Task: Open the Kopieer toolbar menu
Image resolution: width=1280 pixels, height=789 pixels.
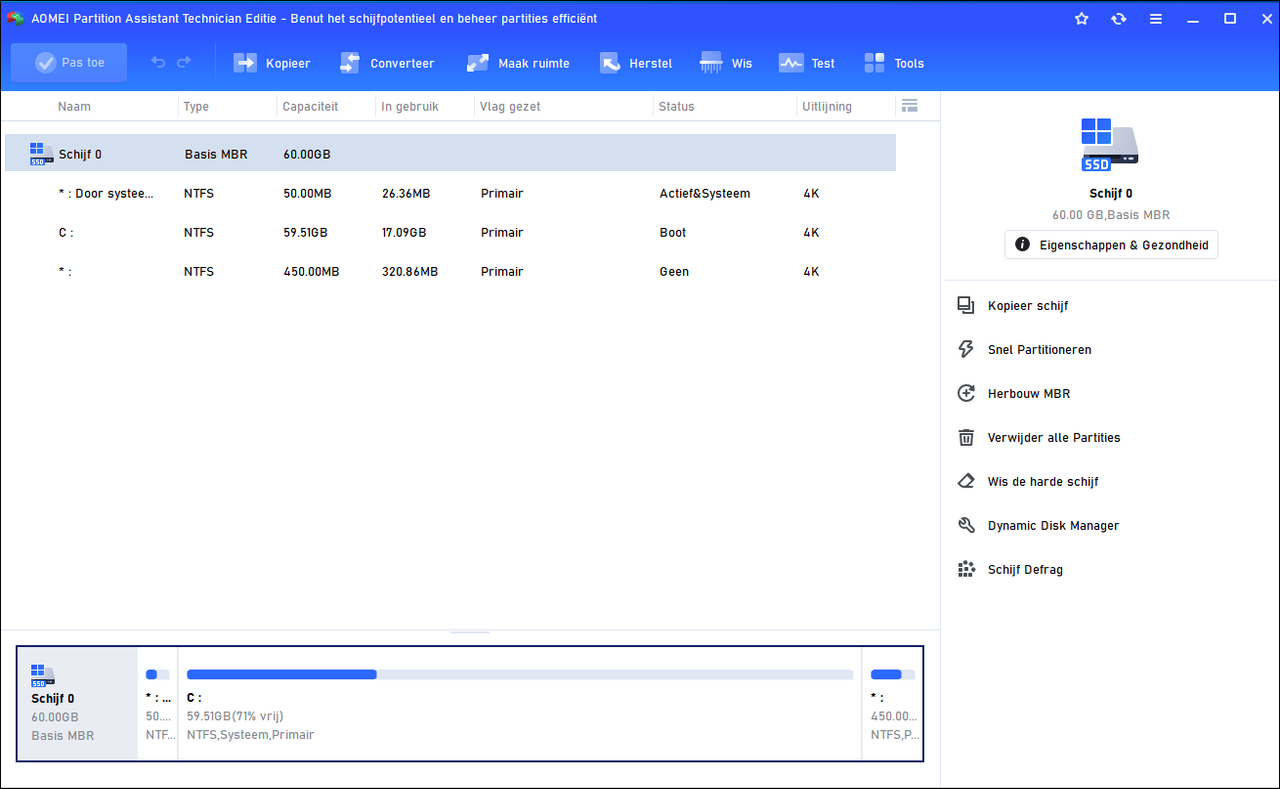Action: (272, 63)
